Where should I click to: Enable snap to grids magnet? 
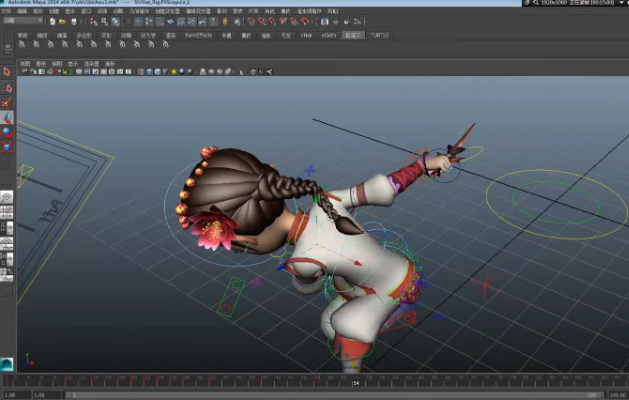[251, 22]
